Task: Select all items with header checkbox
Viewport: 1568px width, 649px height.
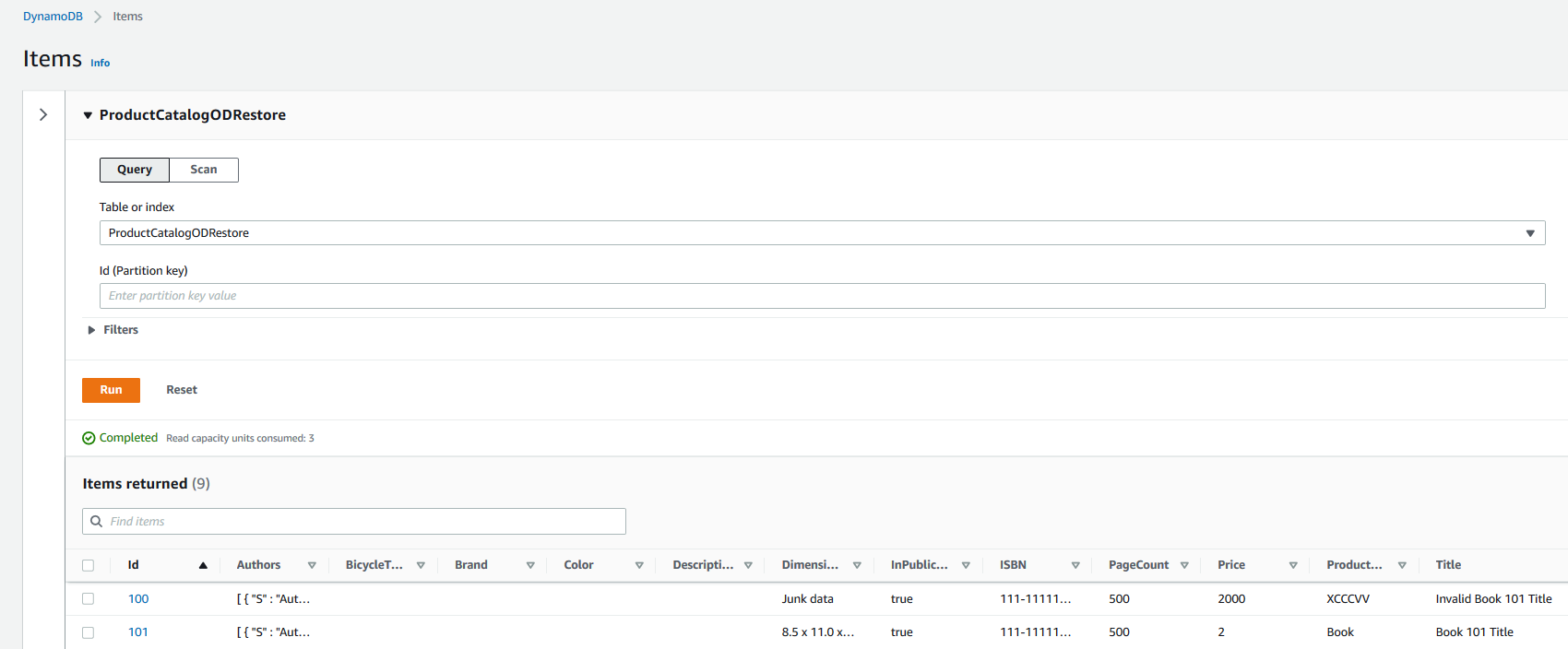Action: tap(88, 565)
